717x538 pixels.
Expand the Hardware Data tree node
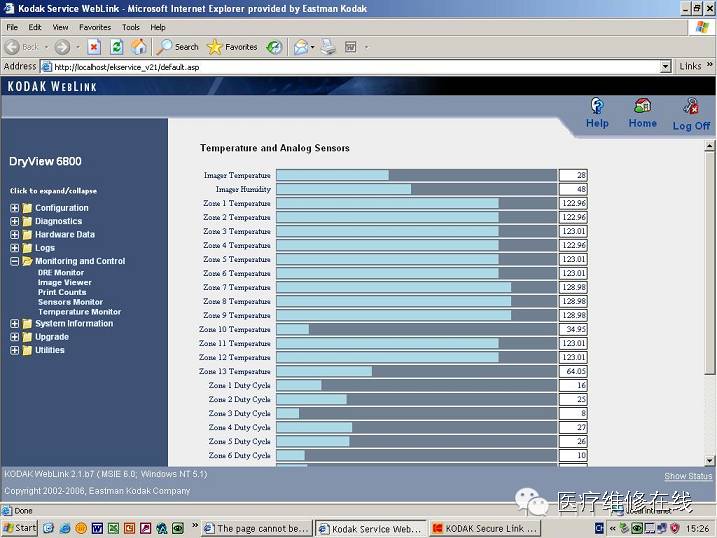(x=15, y=234)
